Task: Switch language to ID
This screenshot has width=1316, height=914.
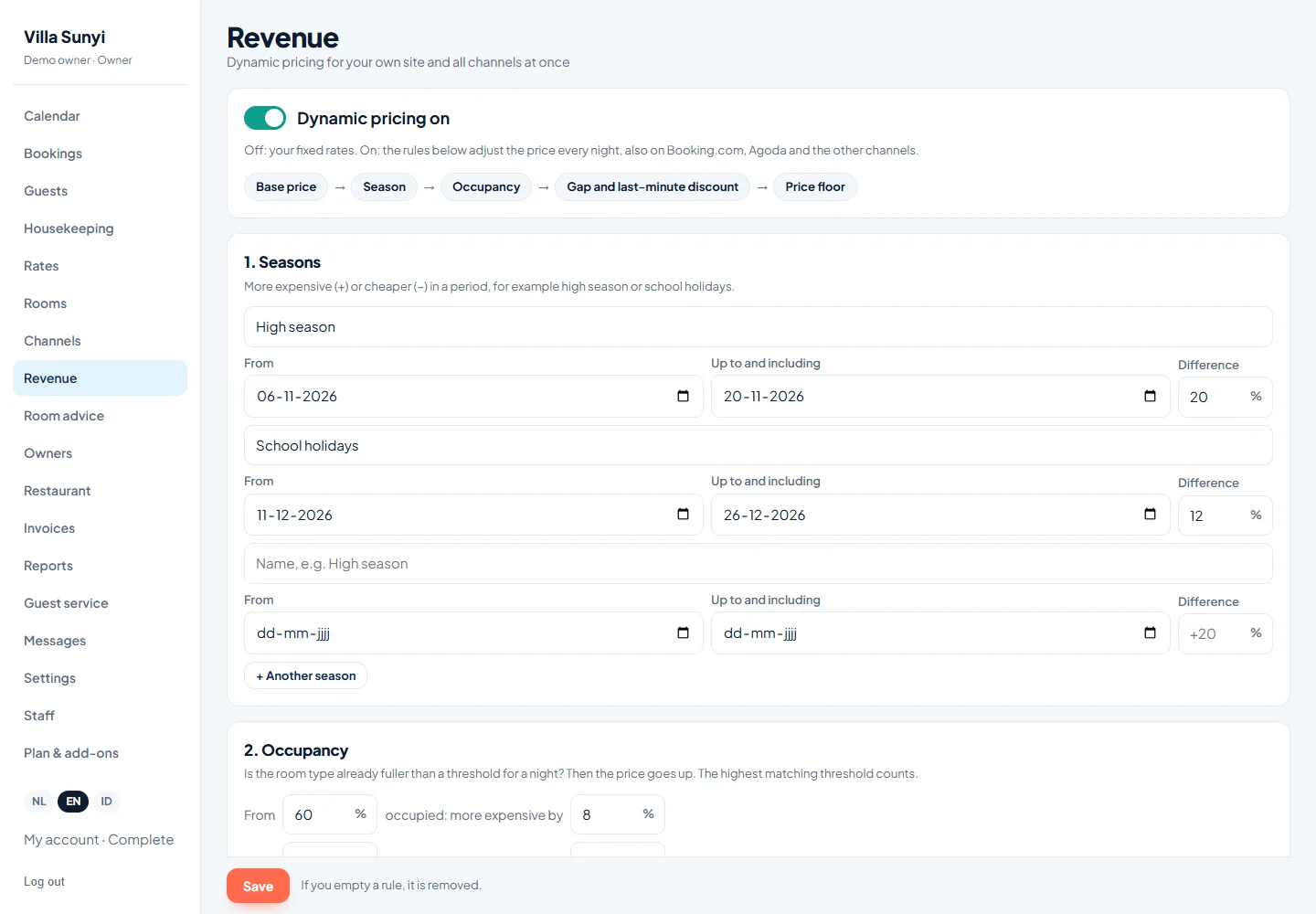Action: click(106, 802)
